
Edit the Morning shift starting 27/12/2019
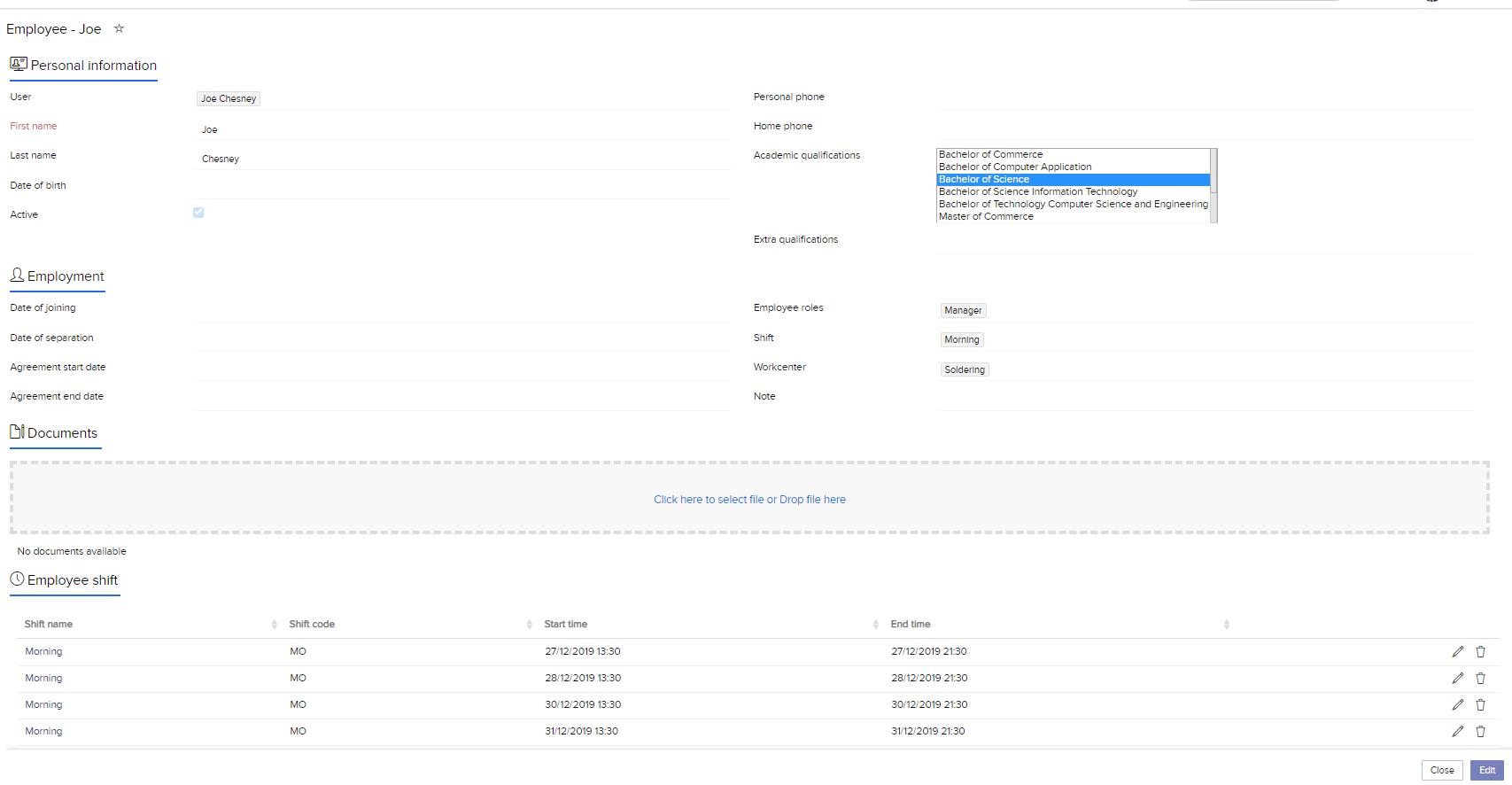coord(1457,651)
